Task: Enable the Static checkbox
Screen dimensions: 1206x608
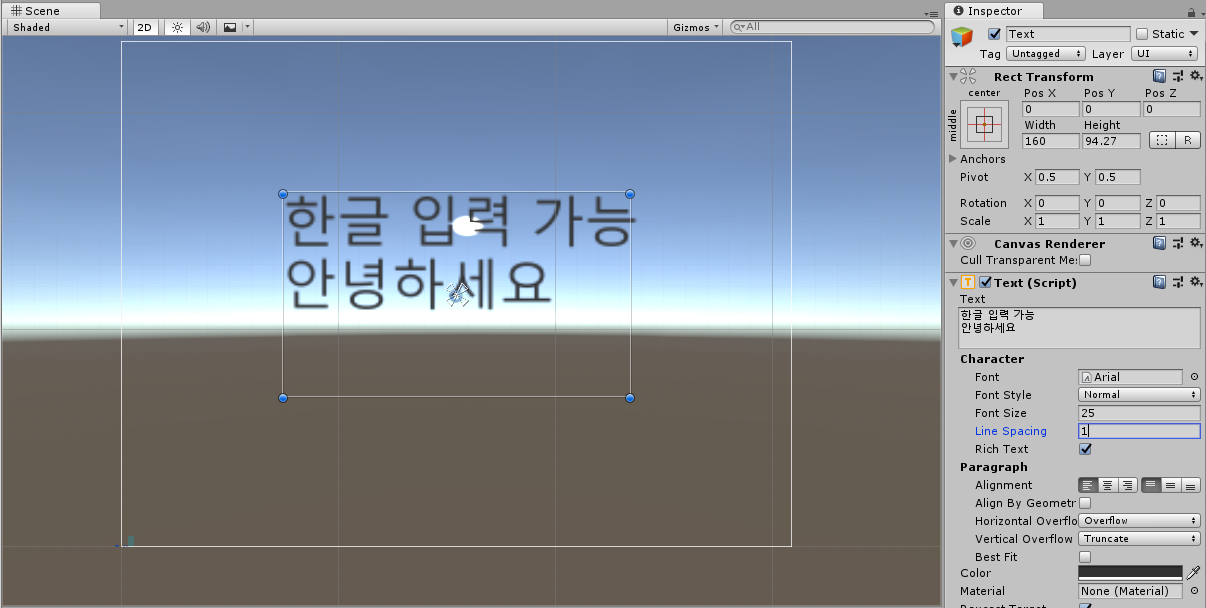Action: point(1142,34)
